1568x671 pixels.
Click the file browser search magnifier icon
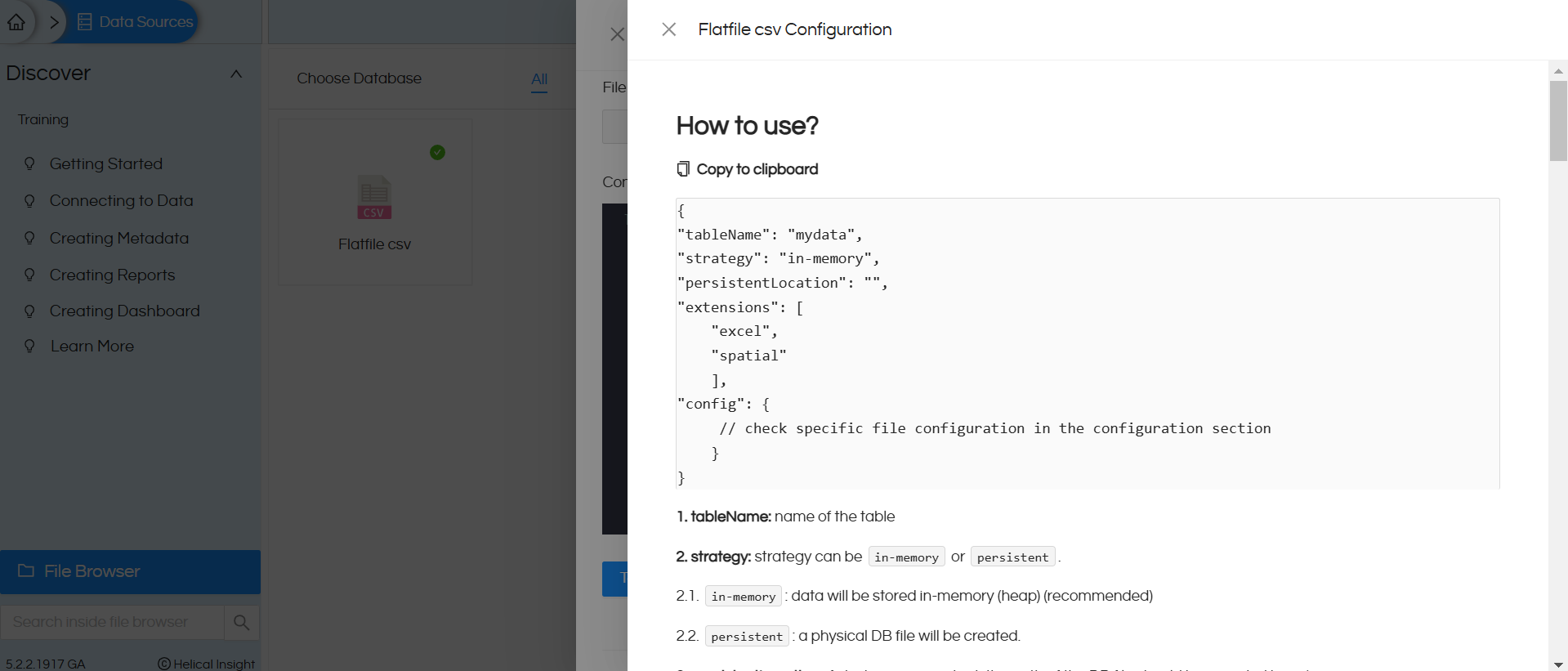(241, 623)
